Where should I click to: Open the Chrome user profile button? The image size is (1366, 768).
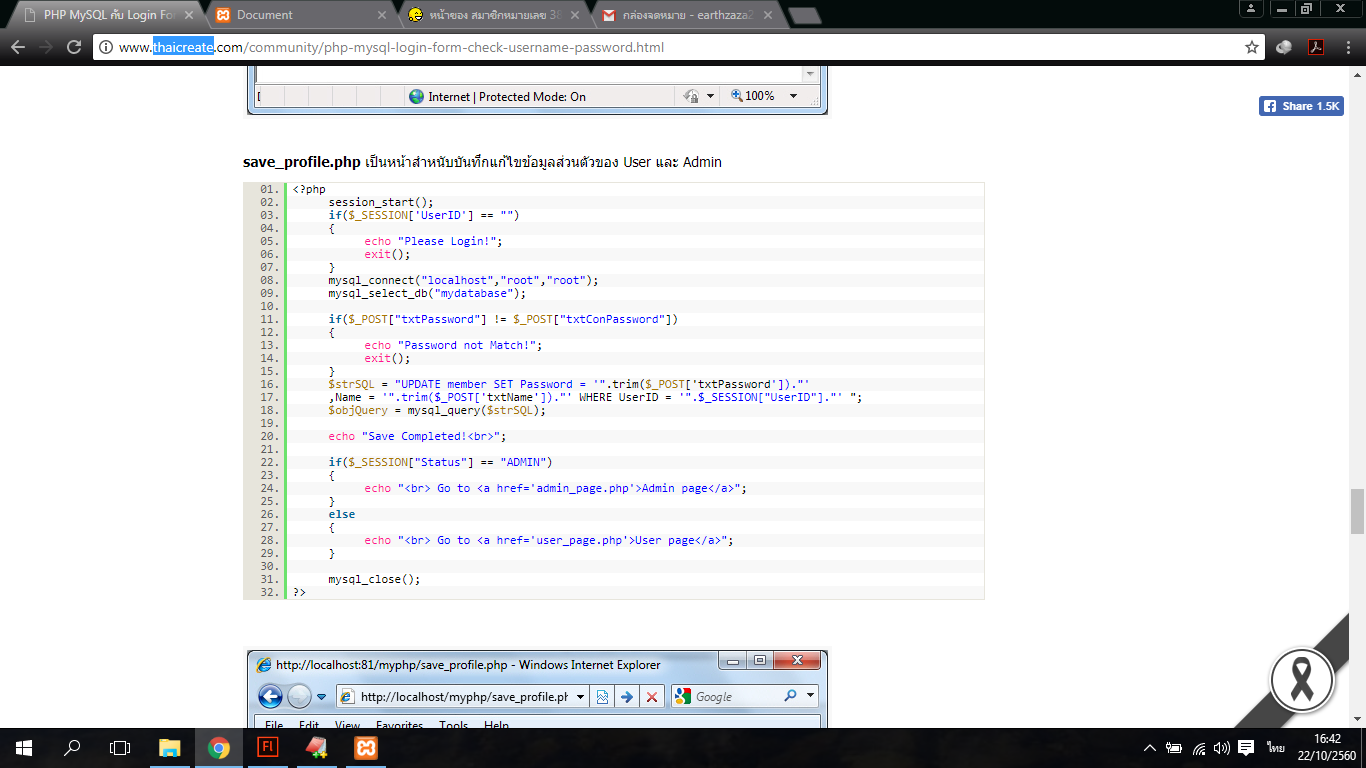pyautogui.click(x=1251, y=9)
